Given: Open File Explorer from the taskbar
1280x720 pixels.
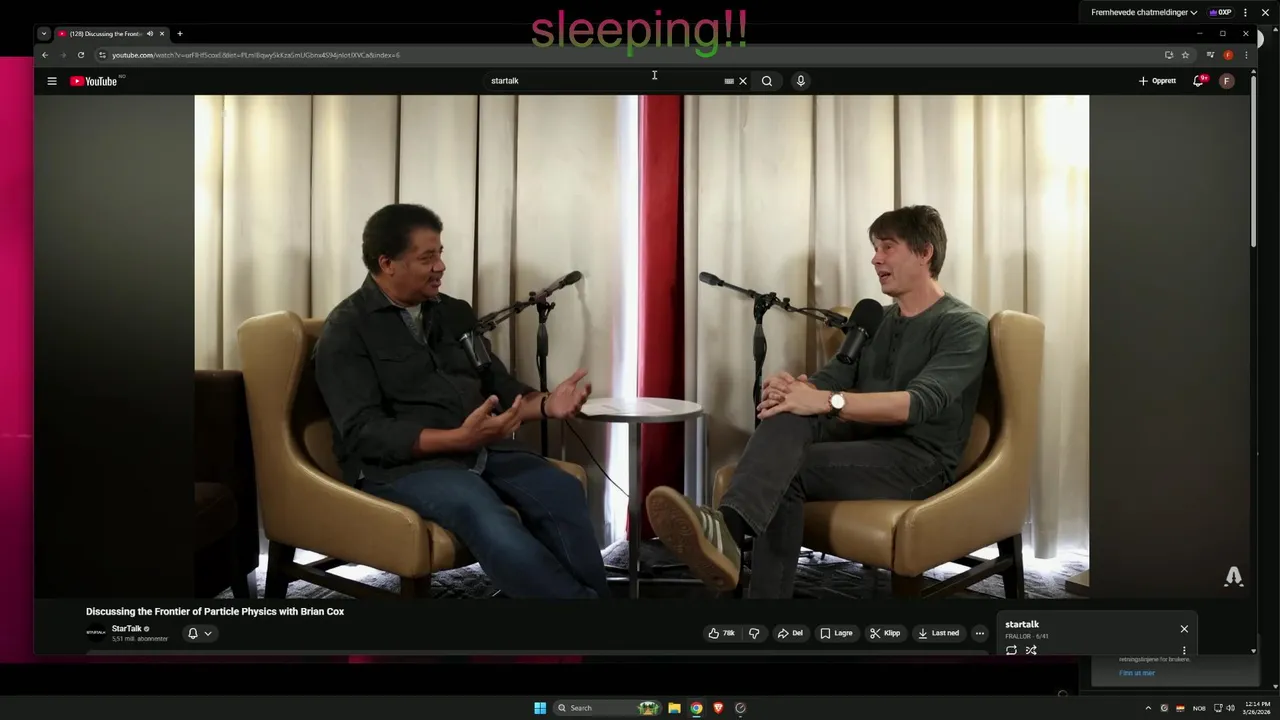Looking at the screenshot, I should click(674, 708).
